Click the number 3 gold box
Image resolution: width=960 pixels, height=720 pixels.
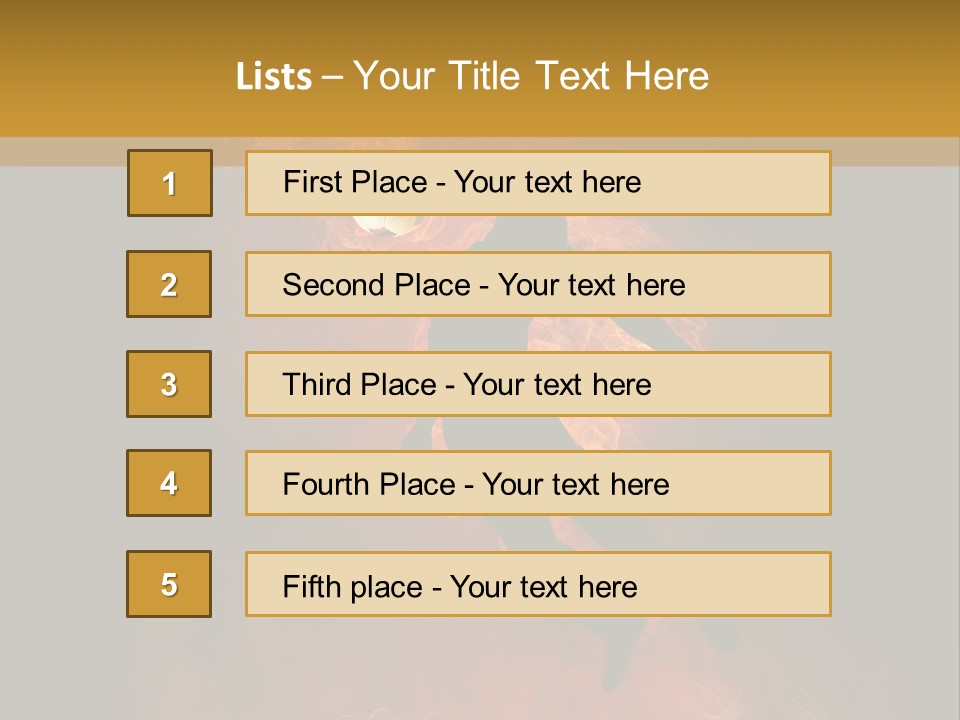point(169,384)
